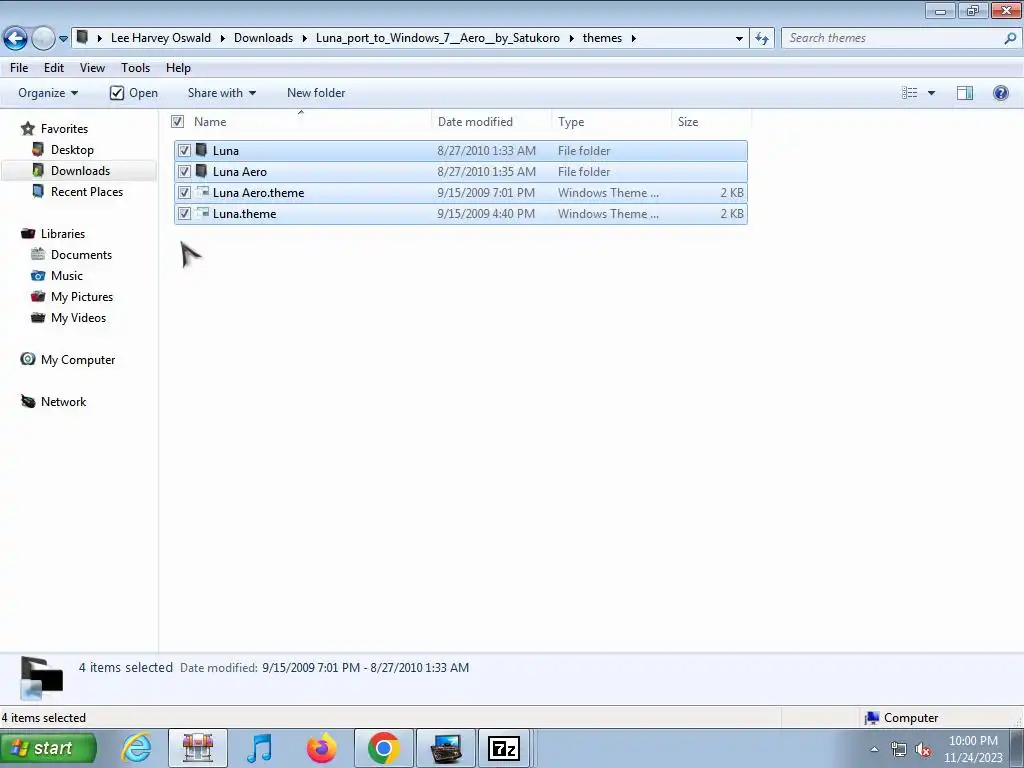Expand the Share with dropdown
Viewport: 1024px width, 768px height.
tap(221, 93)
